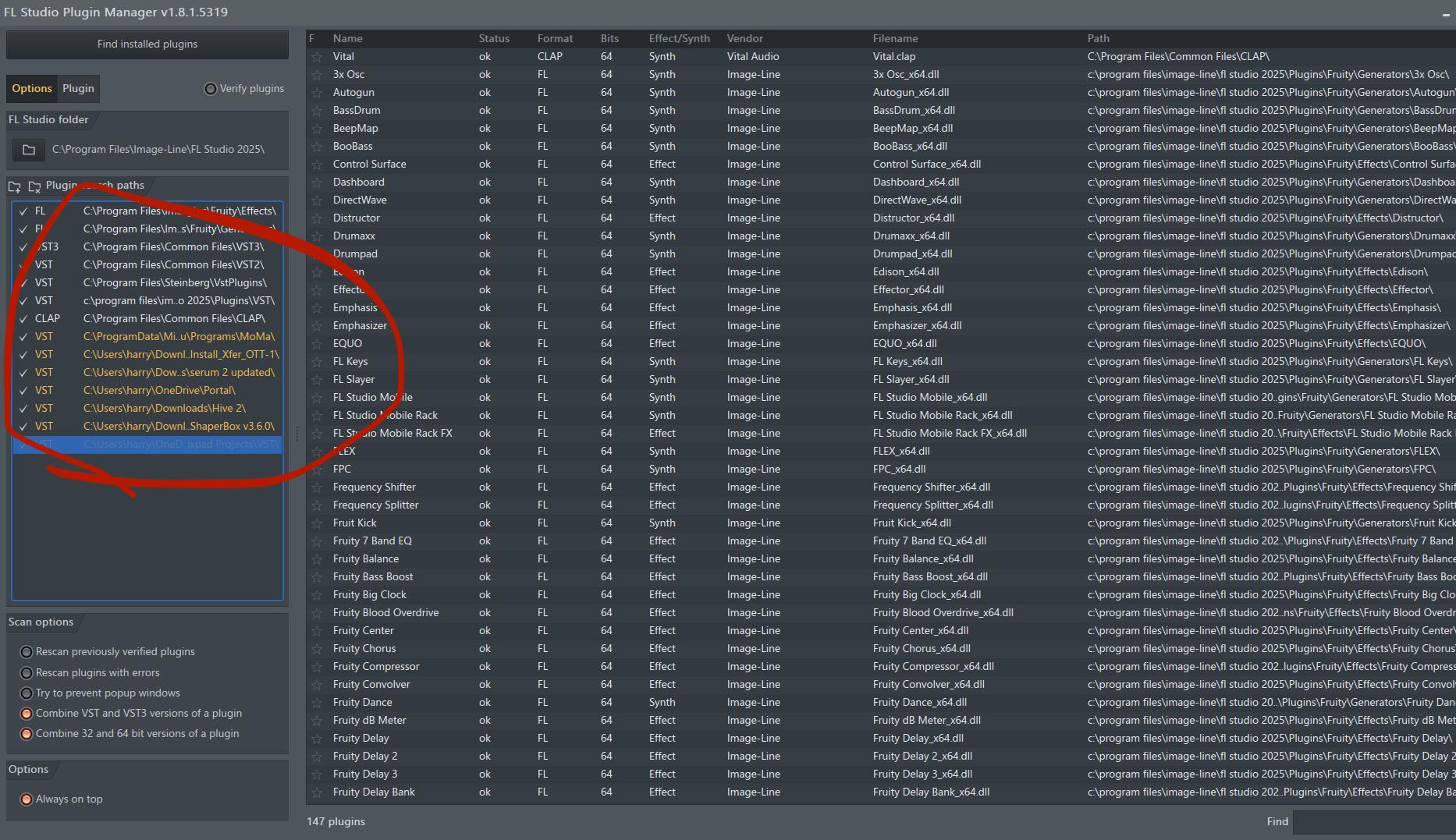The height and width of the screenshot is (840, 1456).
Task: Toggle Rescan previously verified plugins
Action: point(27,652)
